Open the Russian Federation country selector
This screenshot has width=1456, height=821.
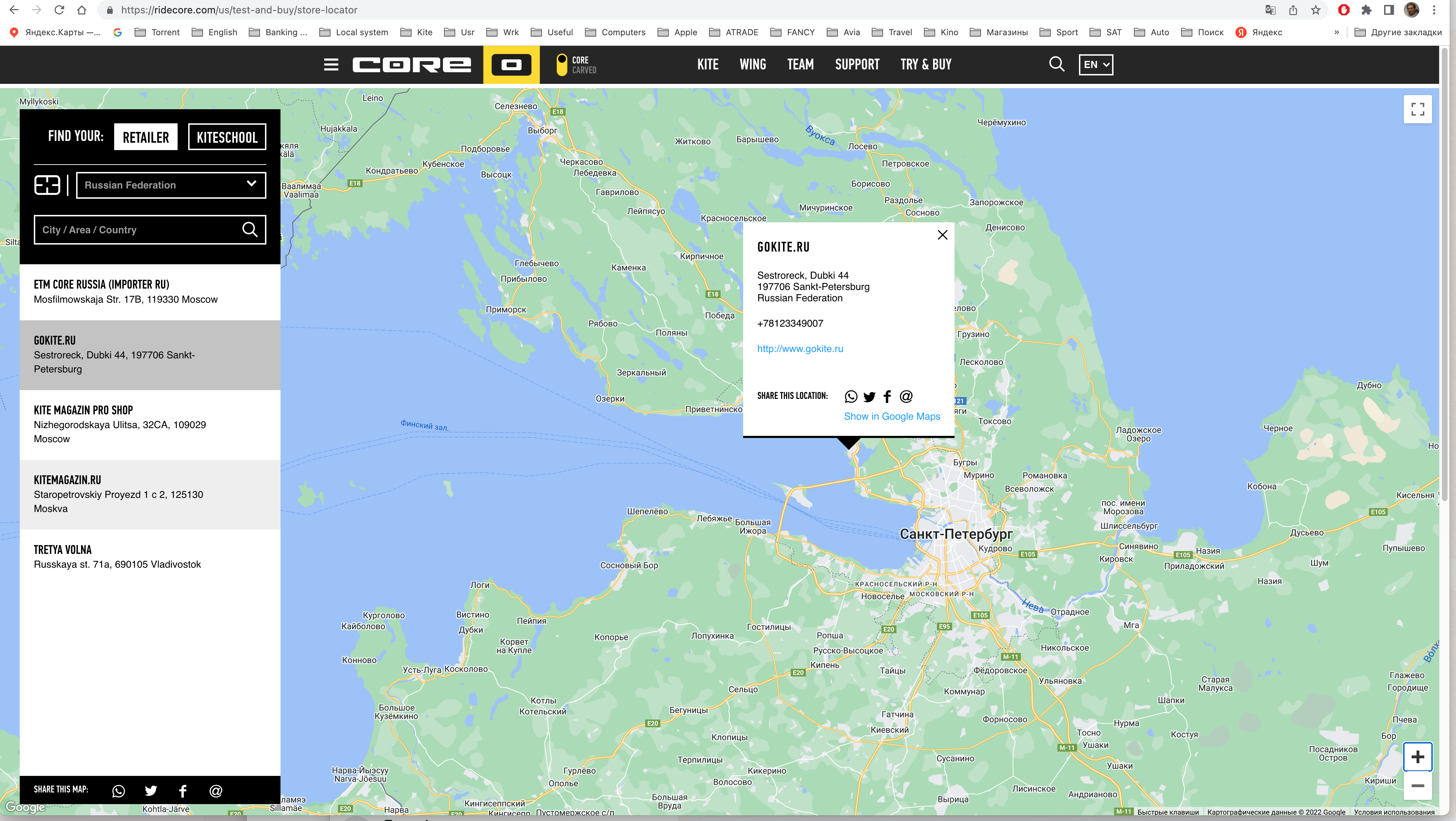pyautogui.click(x=170, y=185)
